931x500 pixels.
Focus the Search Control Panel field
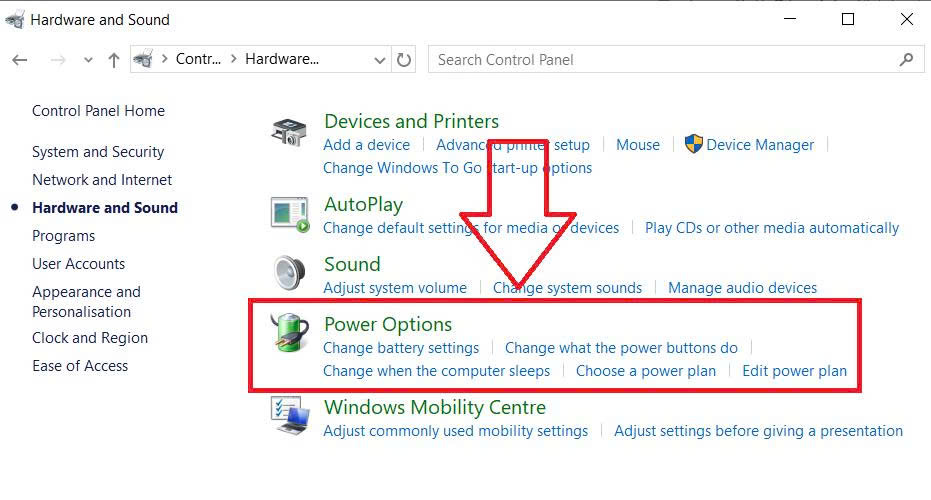tap(676, 59)
